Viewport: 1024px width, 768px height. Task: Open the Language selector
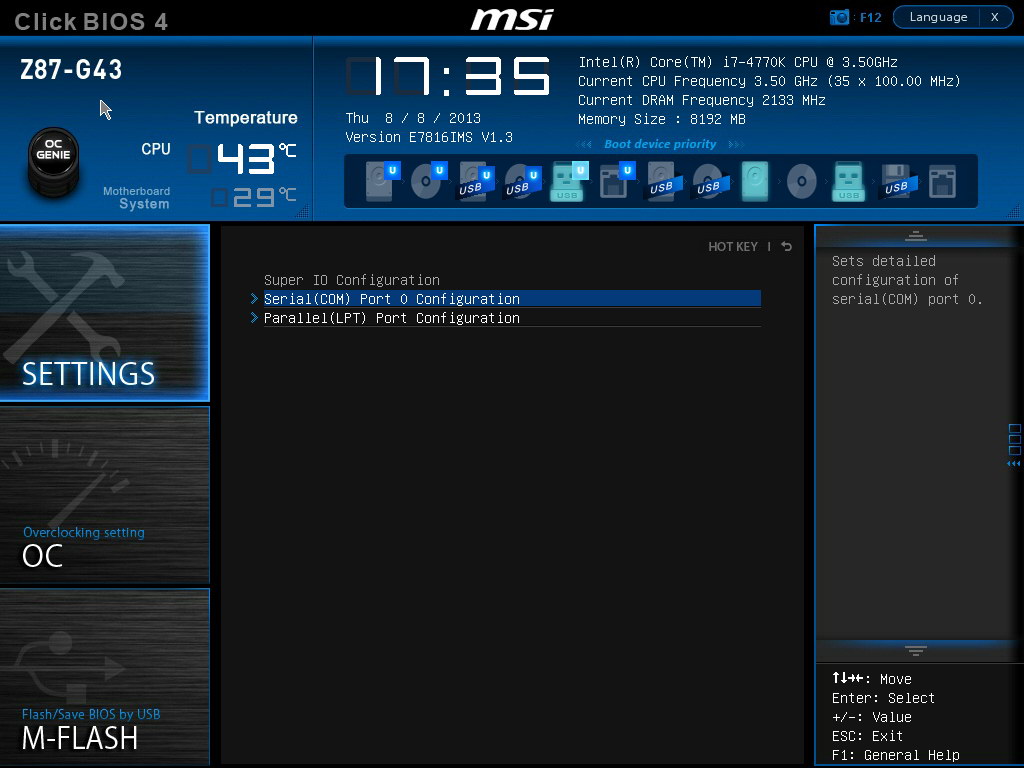point(938,17)
